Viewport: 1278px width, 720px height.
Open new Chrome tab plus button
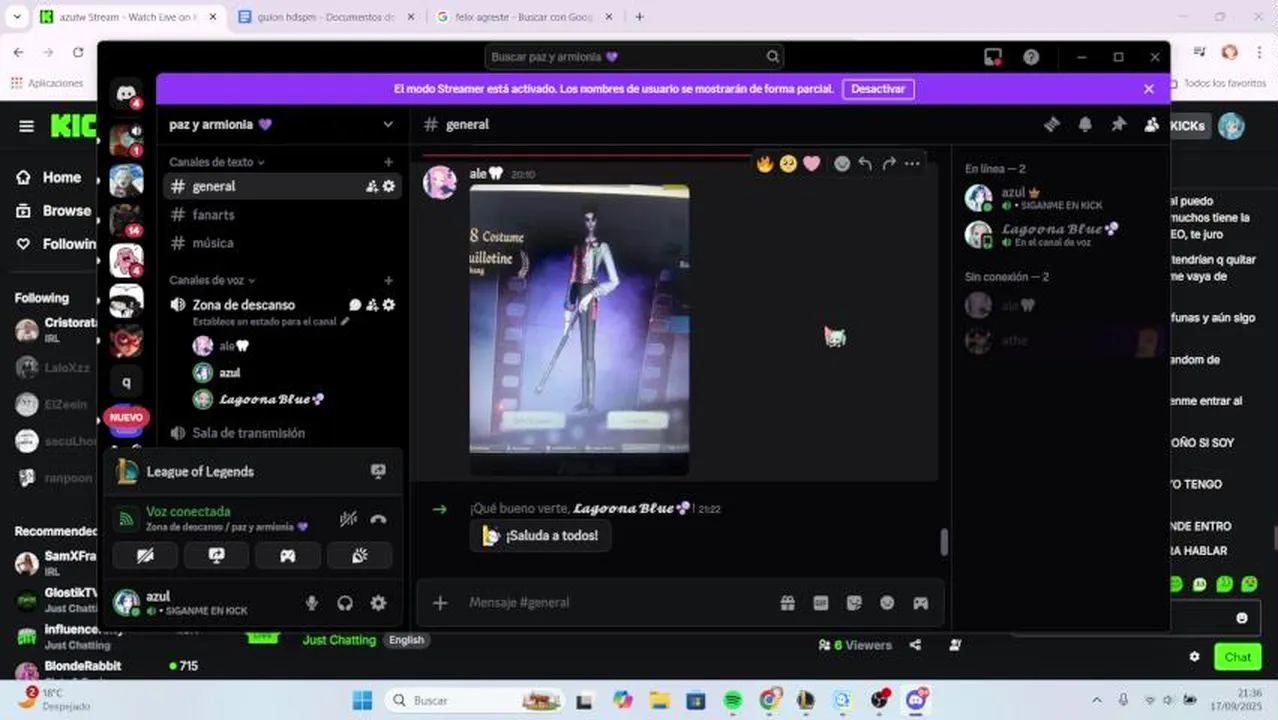tap(640, 17)
